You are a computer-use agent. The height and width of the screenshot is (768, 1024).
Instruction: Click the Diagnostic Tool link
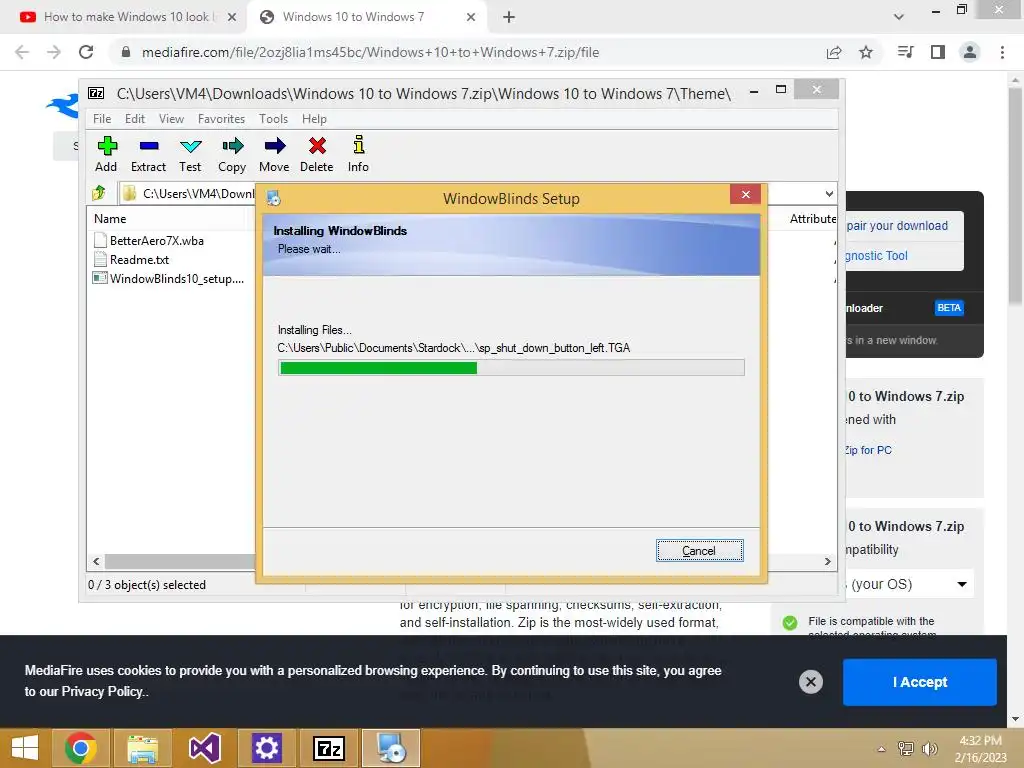click(x=876, y=255)
